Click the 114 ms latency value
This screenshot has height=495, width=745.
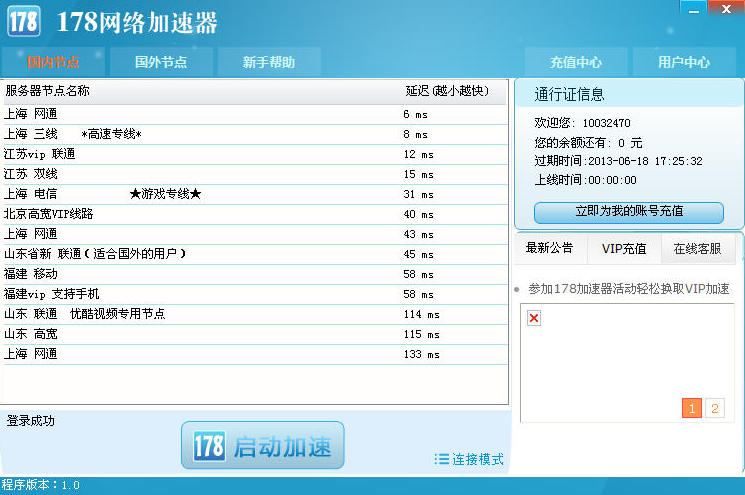point(421,314)
